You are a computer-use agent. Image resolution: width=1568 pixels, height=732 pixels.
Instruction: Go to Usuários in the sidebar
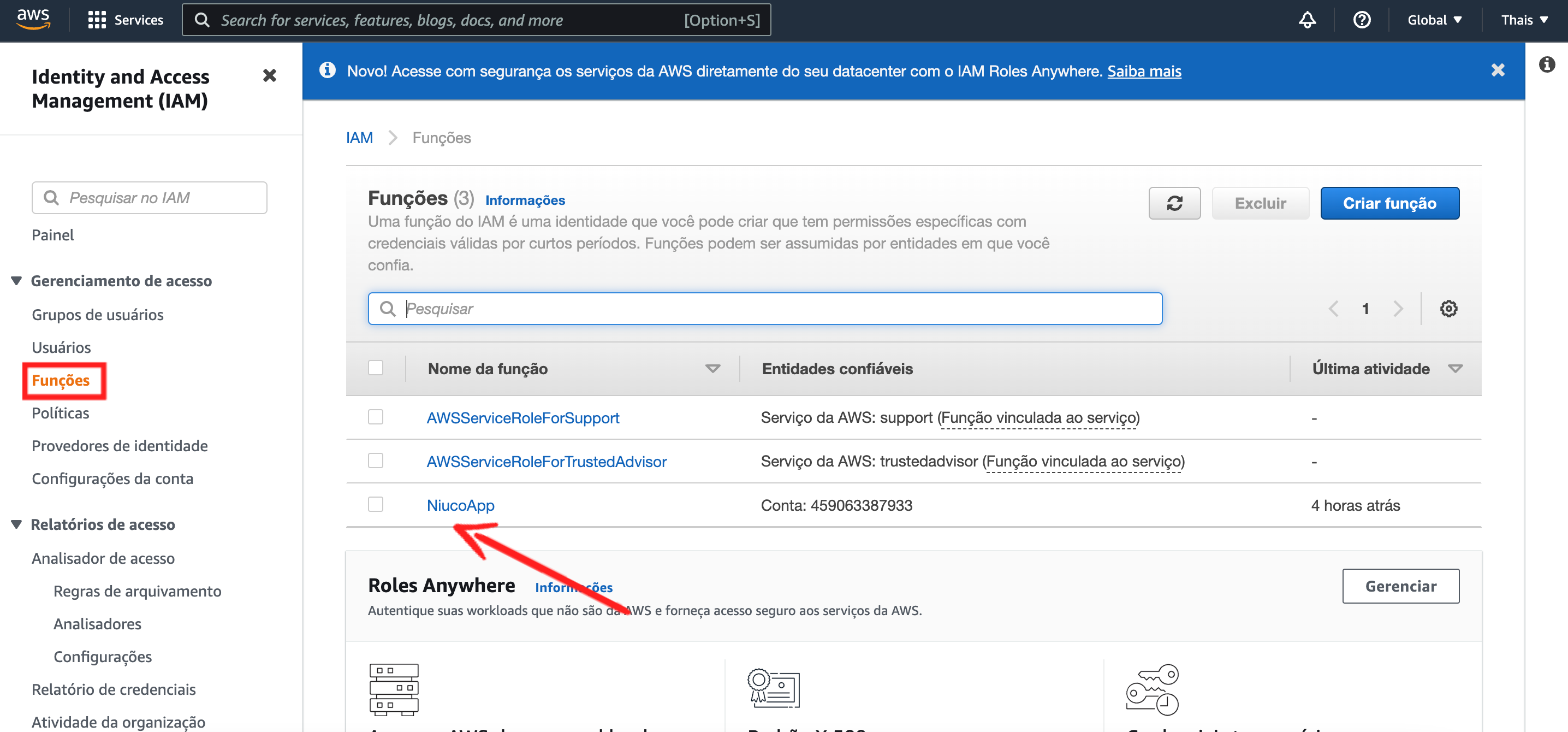point(61,347)
